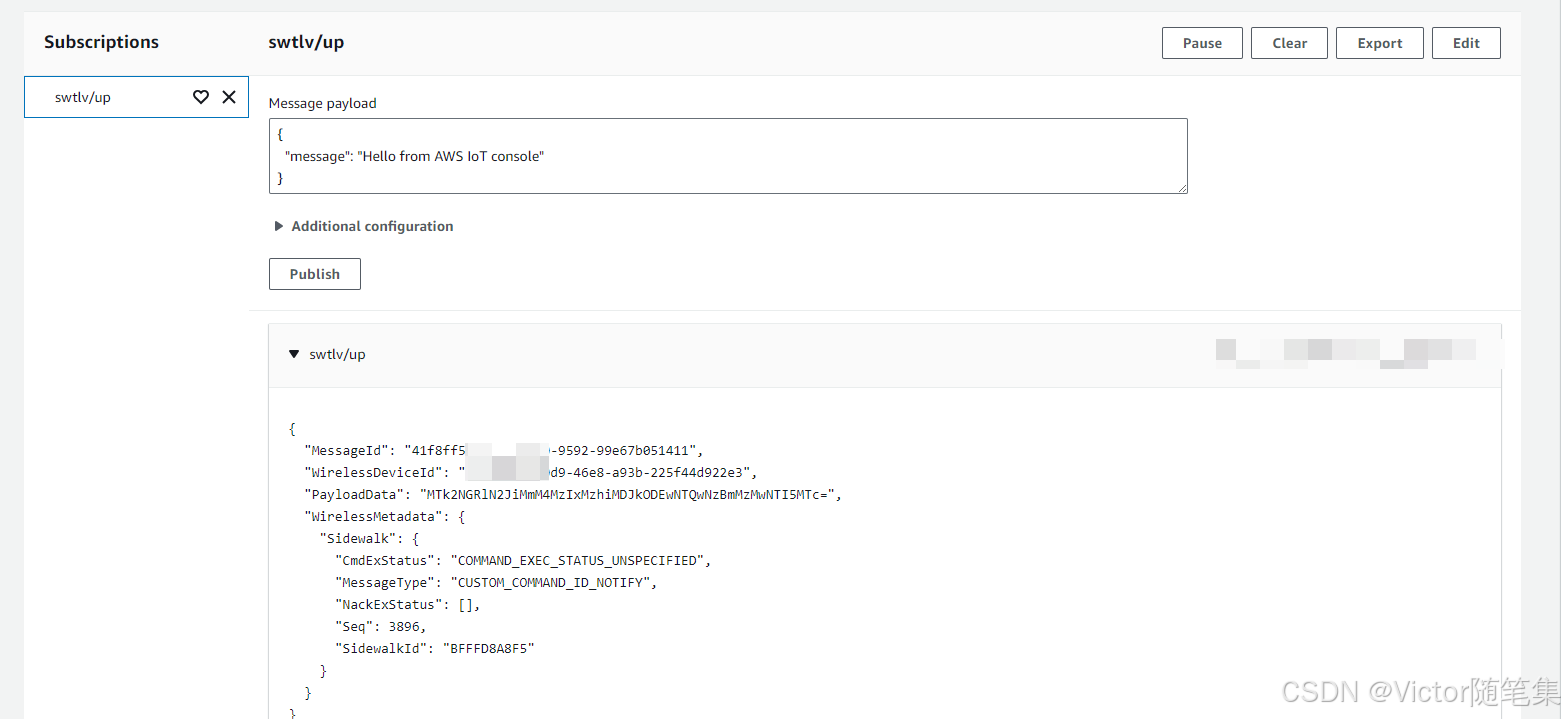Viewport: 1565px width, 719px height.
Task: Export the message log
Action: [1379, 43]
